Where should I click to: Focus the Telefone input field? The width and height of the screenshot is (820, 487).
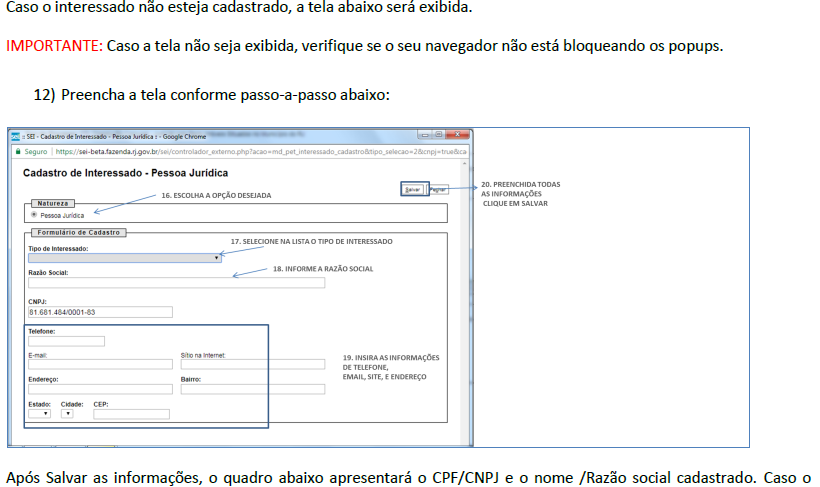click(66, 341)
